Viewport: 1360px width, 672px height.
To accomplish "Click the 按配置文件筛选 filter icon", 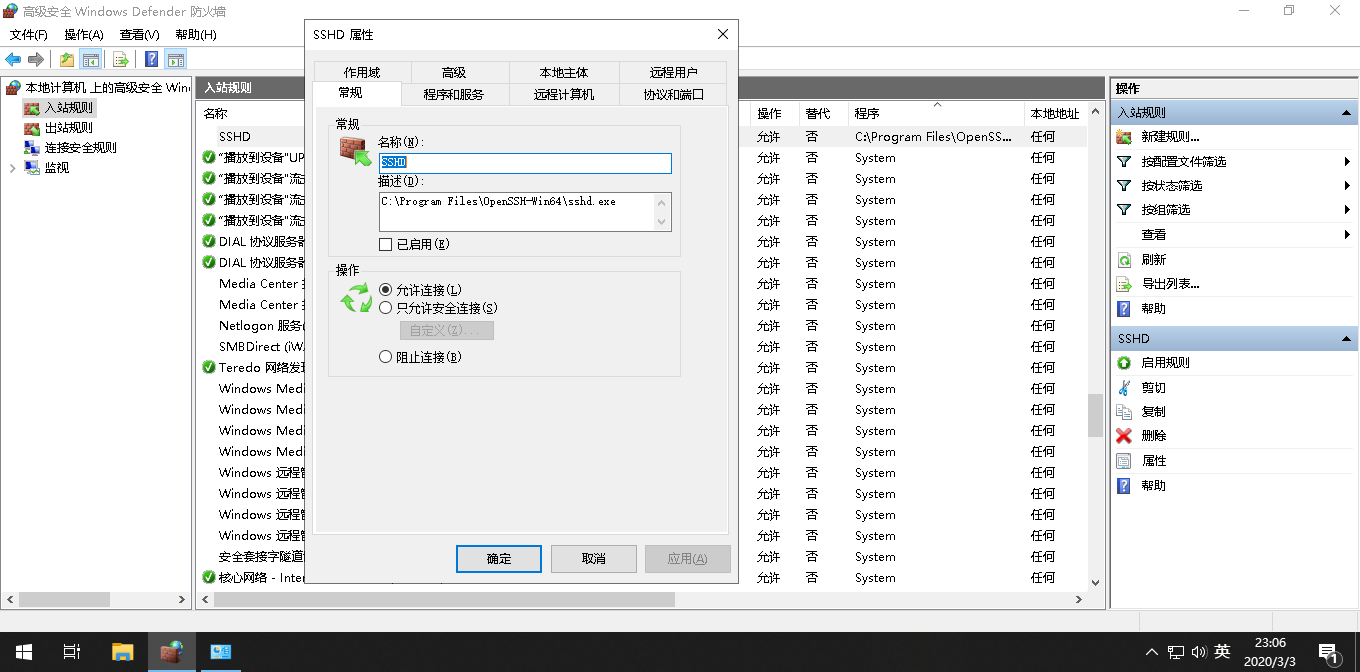I will [x=1124, y=161].
